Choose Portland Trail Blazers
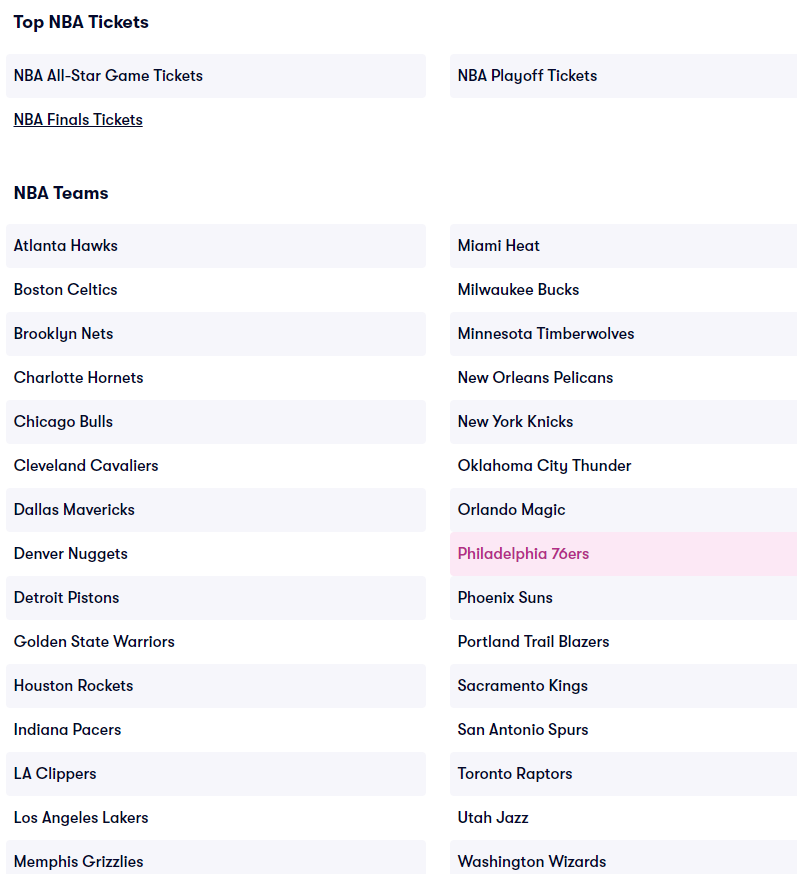This screenshot has width=797, height=874. (623, 642)
